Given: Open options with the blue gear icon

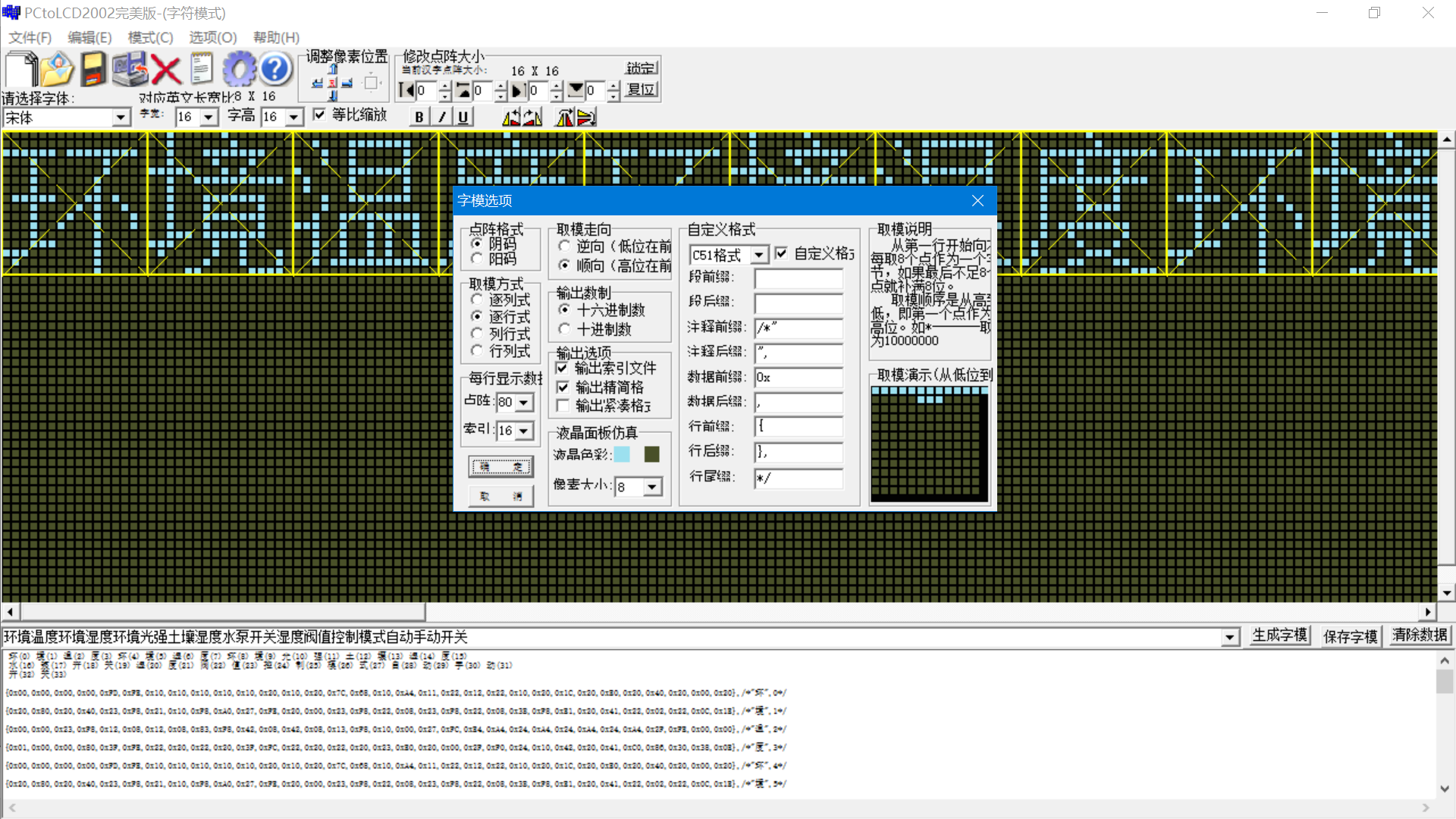Looking at the screenshot, I should (x=240, y=70).
